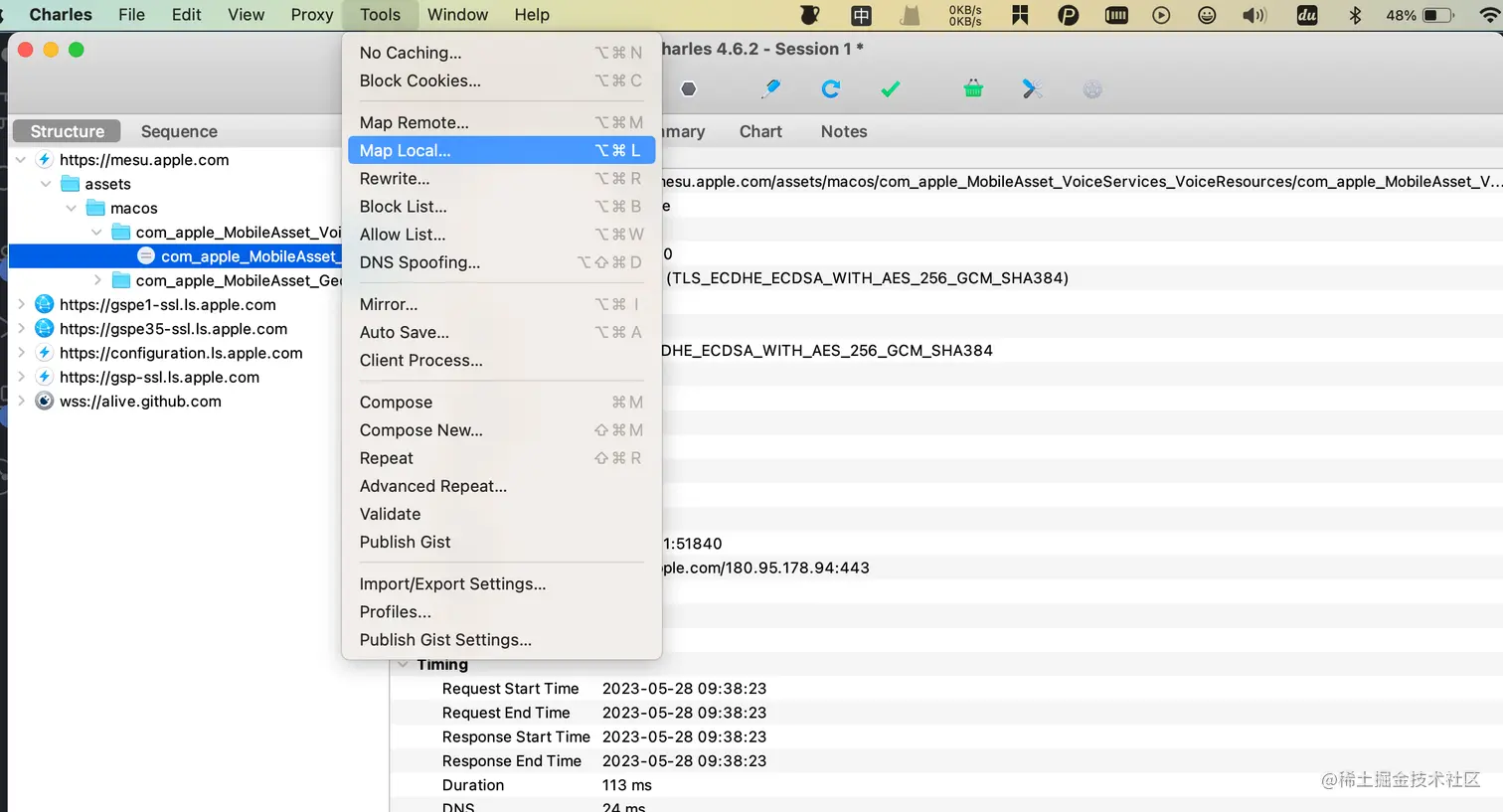Image resolution: width=1503 pixels, height=812 pixels.
Task: Click the Response End Time row
Action: coord(945,761)
